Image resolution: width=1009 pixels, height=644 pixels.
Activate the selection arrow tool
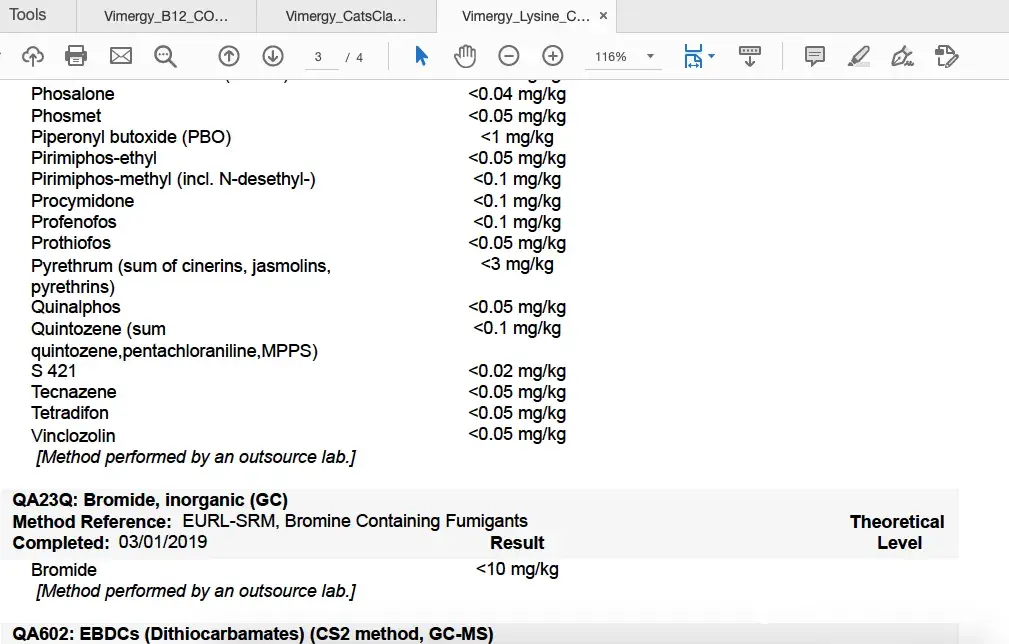point(421,56)
